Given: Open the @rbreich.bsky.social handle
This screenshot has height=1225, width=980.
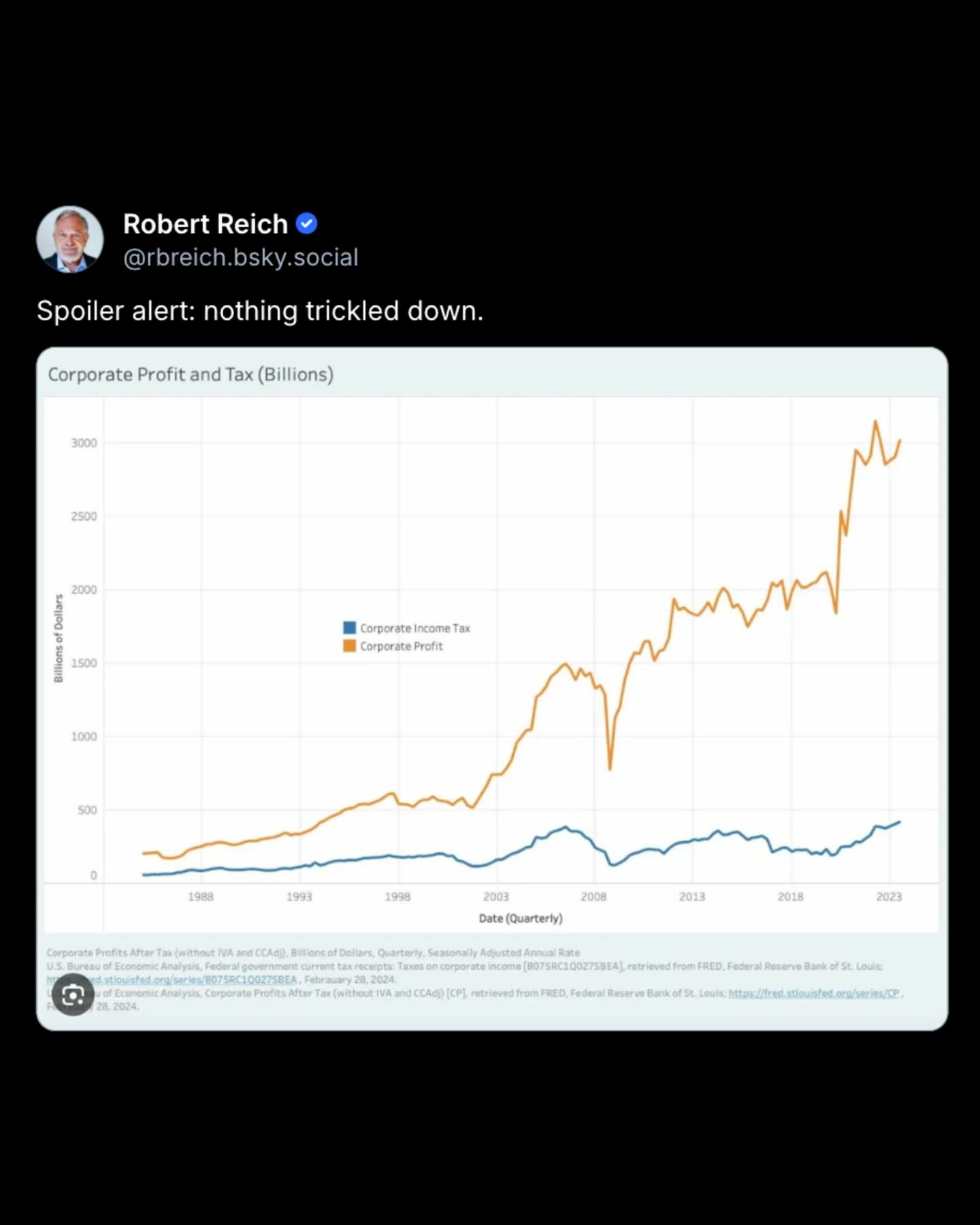Looking at the screenshot, I should point(240,258).
